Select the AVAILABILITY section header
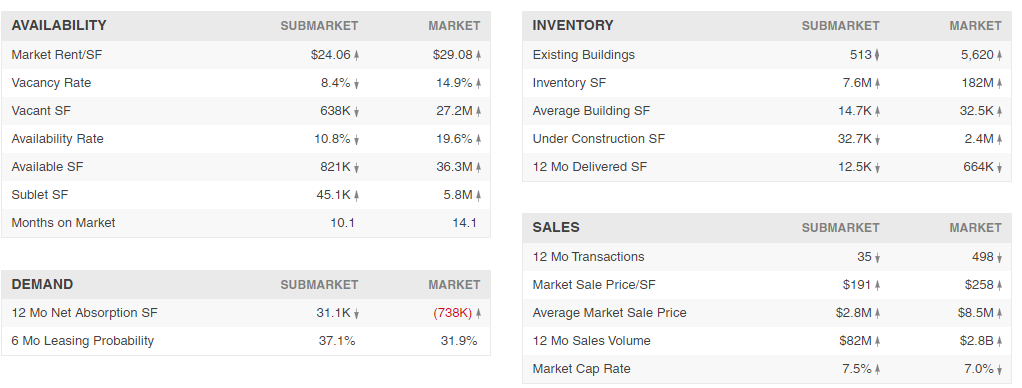The image size is (1022, 388). click(59, 25)
